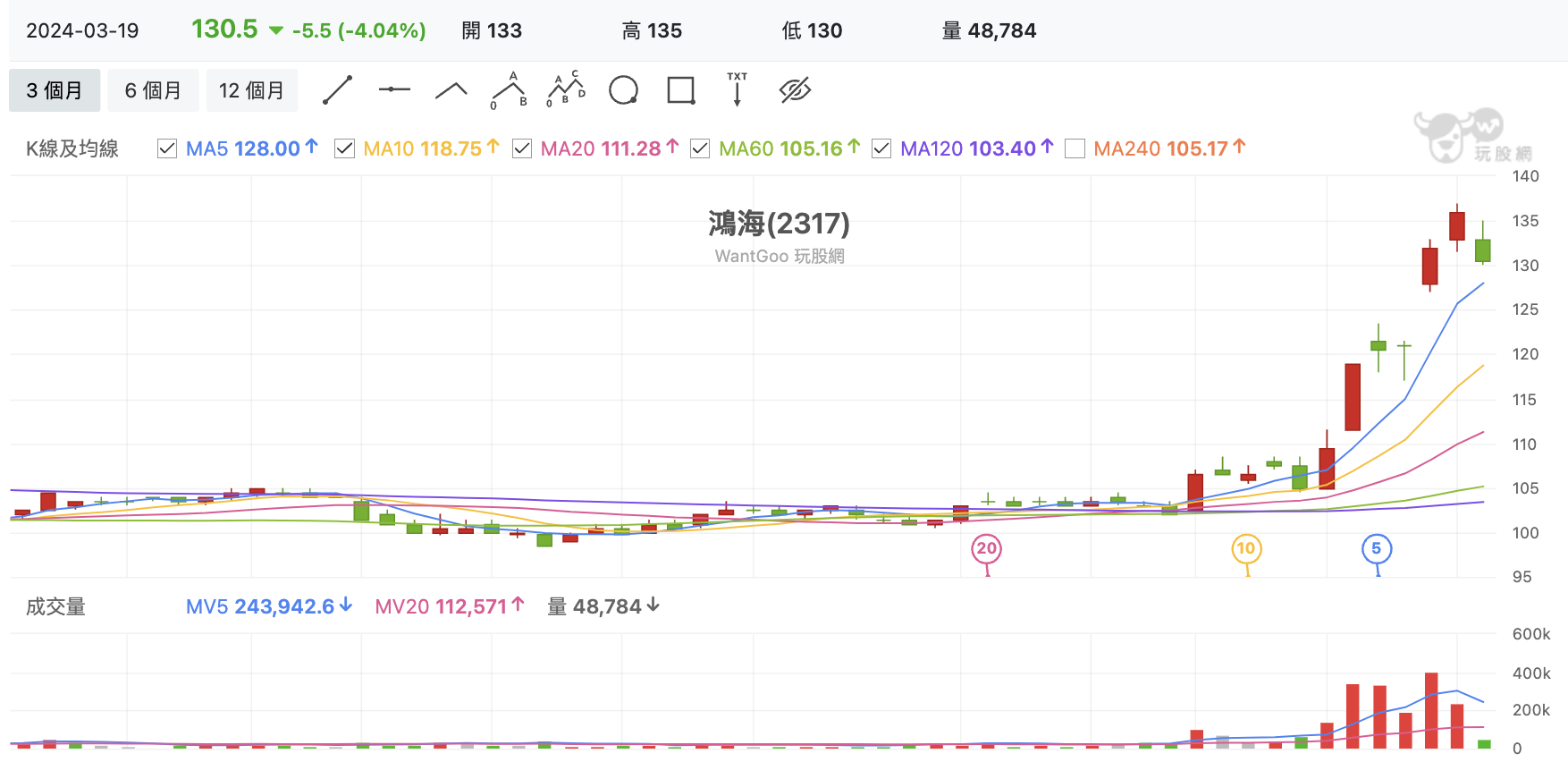Uncheck the MA60 moving average checkbox
This screenshot has height=762, width=1568.
tap(700, 148)
